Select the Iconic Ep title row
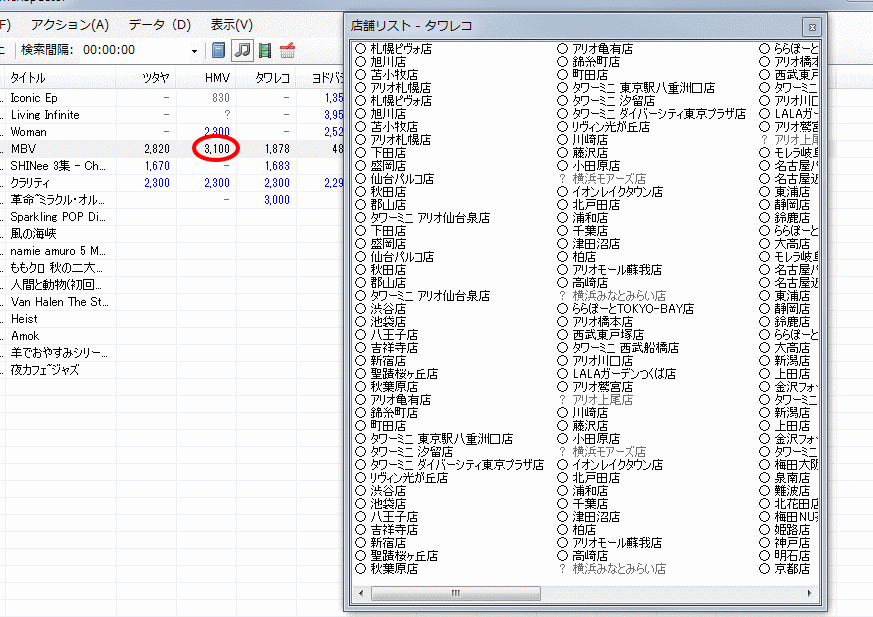This screenshot has width=873, height=617. 34,98
